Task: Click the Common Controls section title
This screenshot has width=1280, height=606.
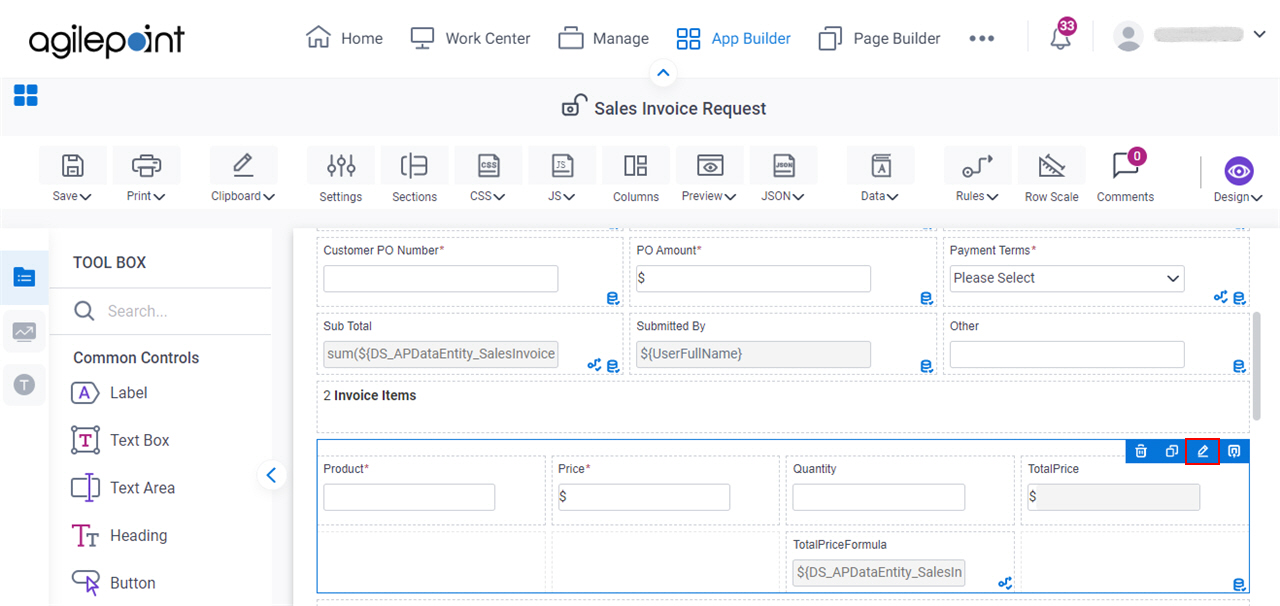Action: tap(136, 357)
